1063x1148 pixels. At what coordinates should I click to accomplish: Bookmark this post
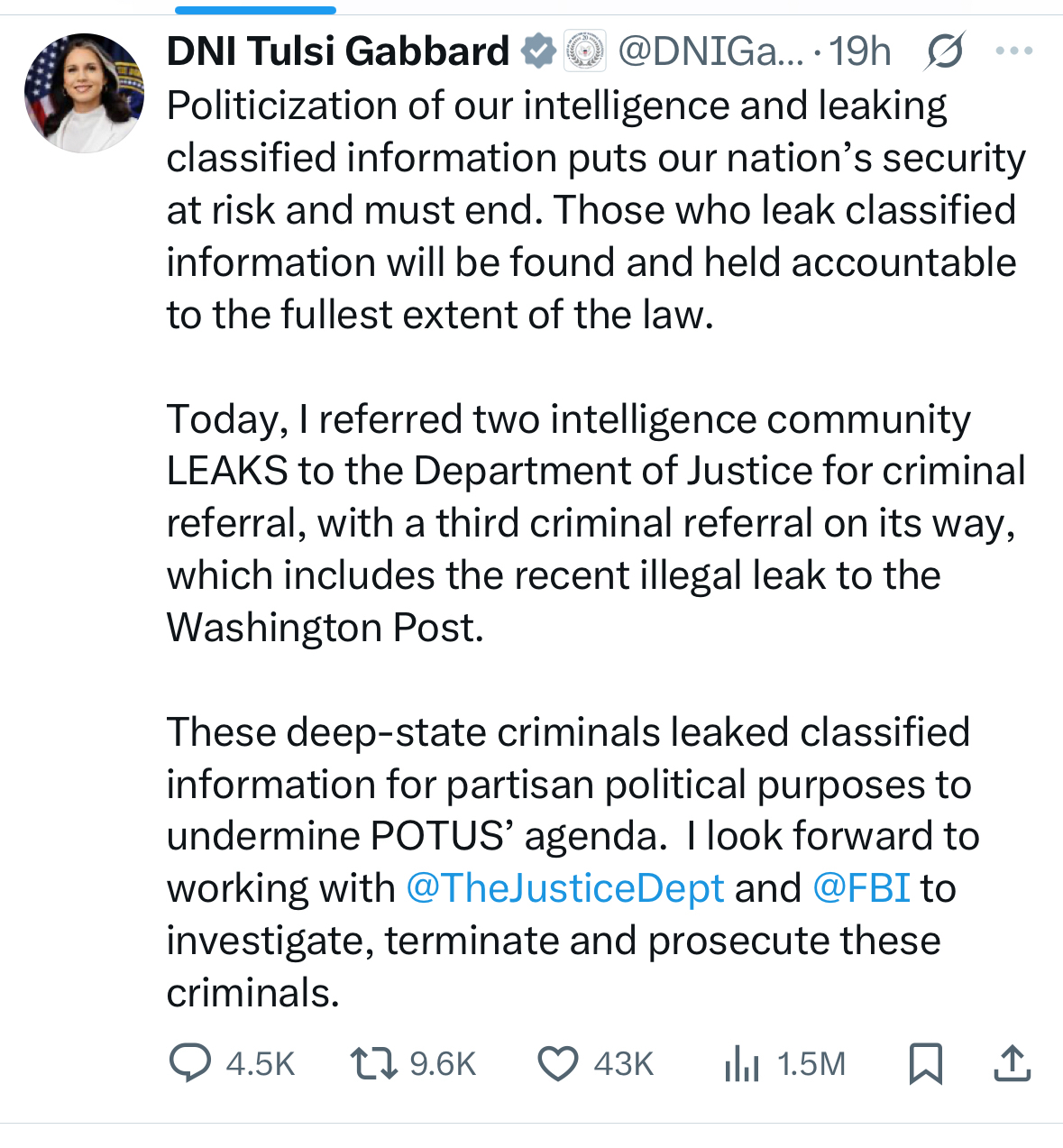click(926, 1062)
